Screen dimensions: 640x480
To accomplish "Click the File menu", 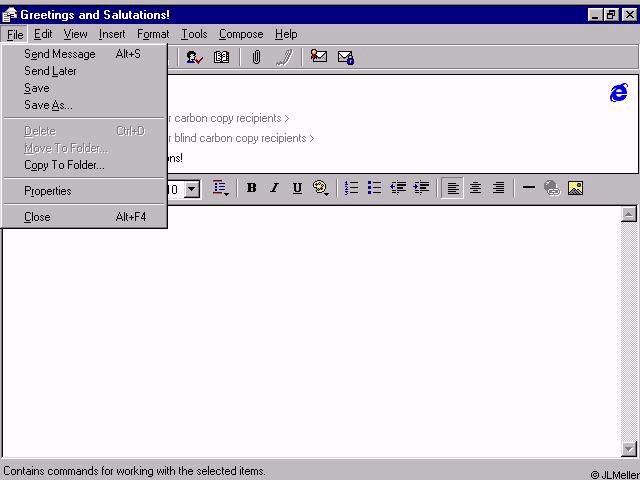I will point(15,35).
